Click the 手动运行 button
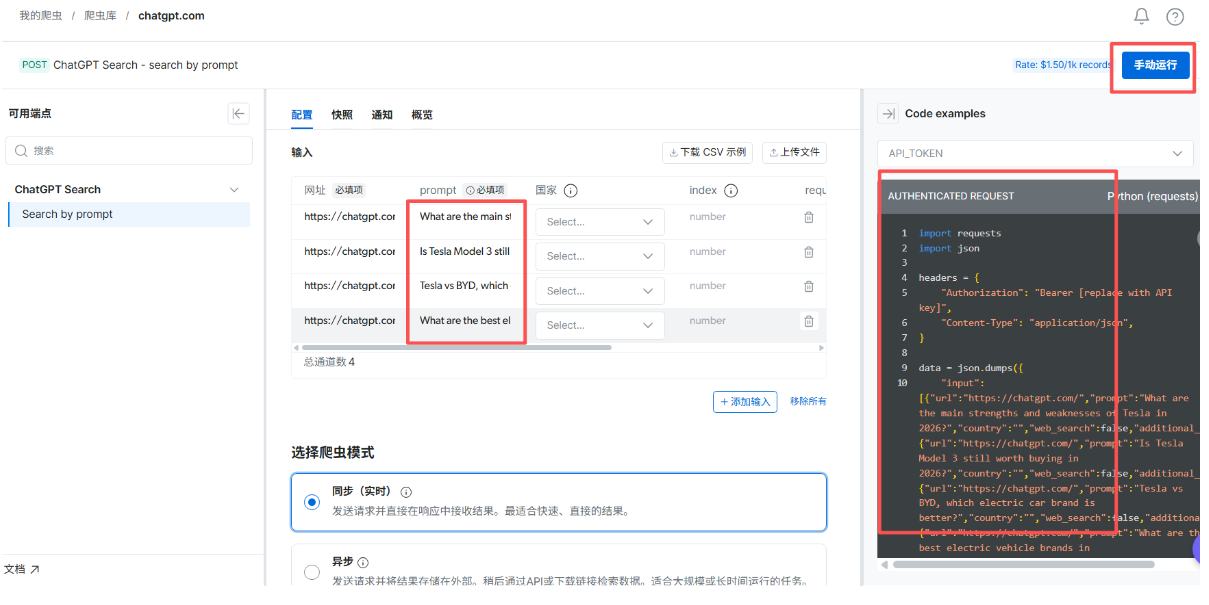1209x605 pixels. click(x=1155, y=65)
